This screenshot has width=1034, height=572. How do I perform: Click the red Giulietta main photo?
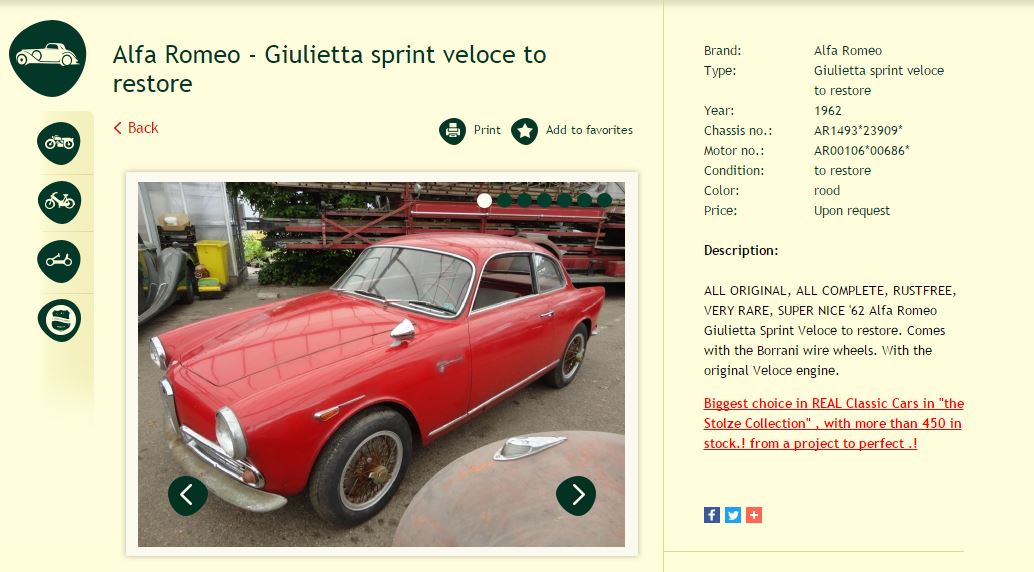coord(381,364)
